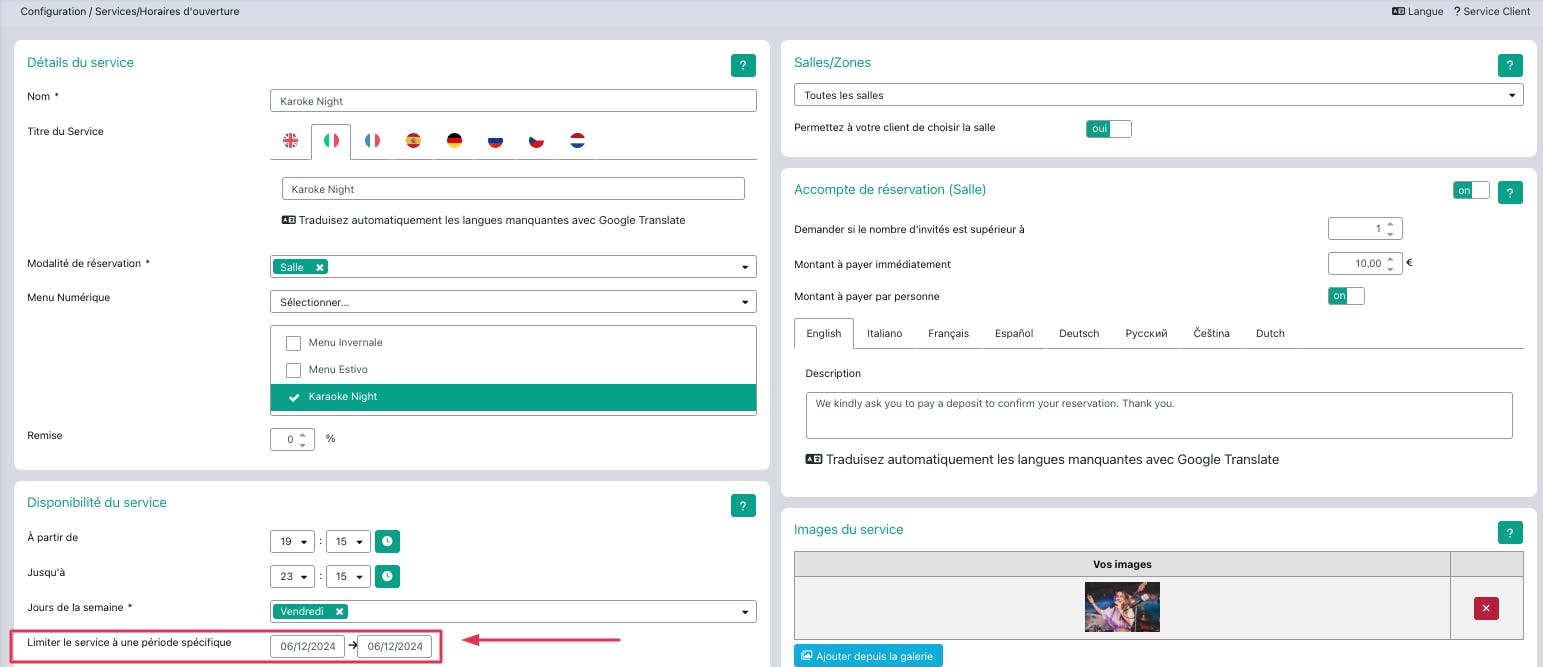Check the Menu Estivo checkbox
The width and height of the screenshot is (1543, 667).
[294, 370]
